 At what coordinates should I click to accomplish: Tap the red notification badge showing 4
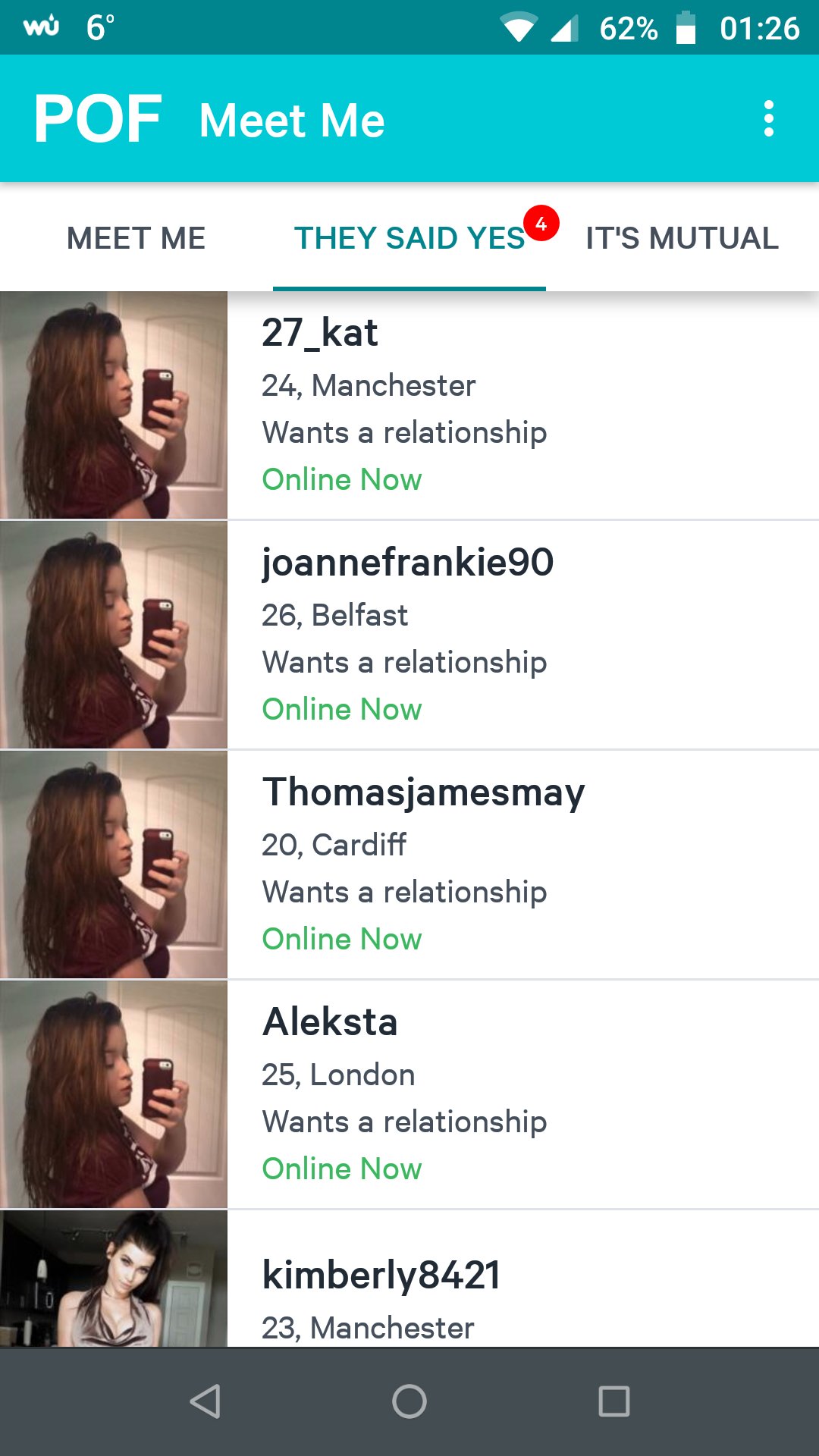tap(541, 224)
